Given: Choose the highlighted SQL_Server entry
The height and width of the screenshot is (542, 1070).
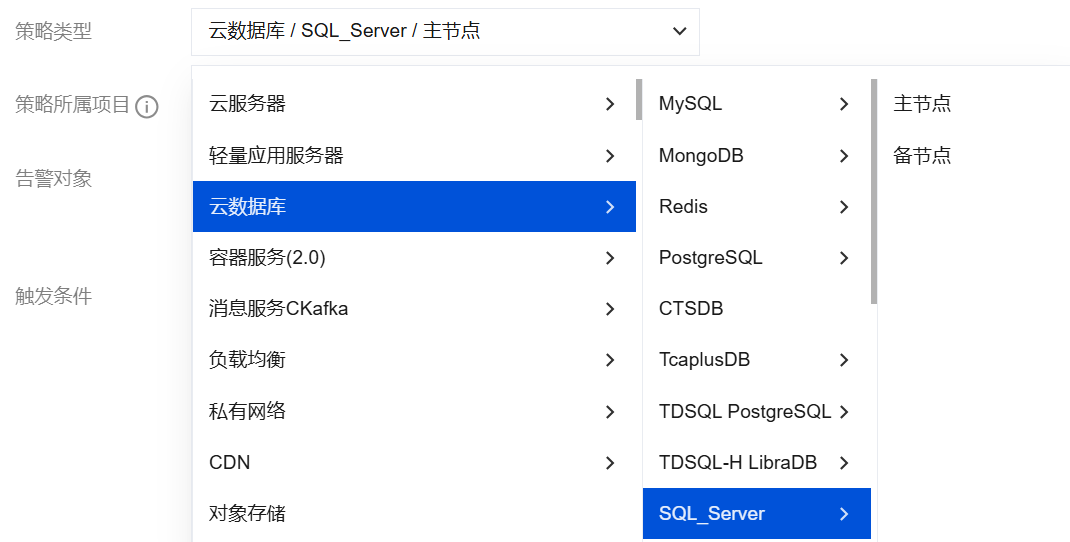Looking at the screenshot, I should [757, 513].
